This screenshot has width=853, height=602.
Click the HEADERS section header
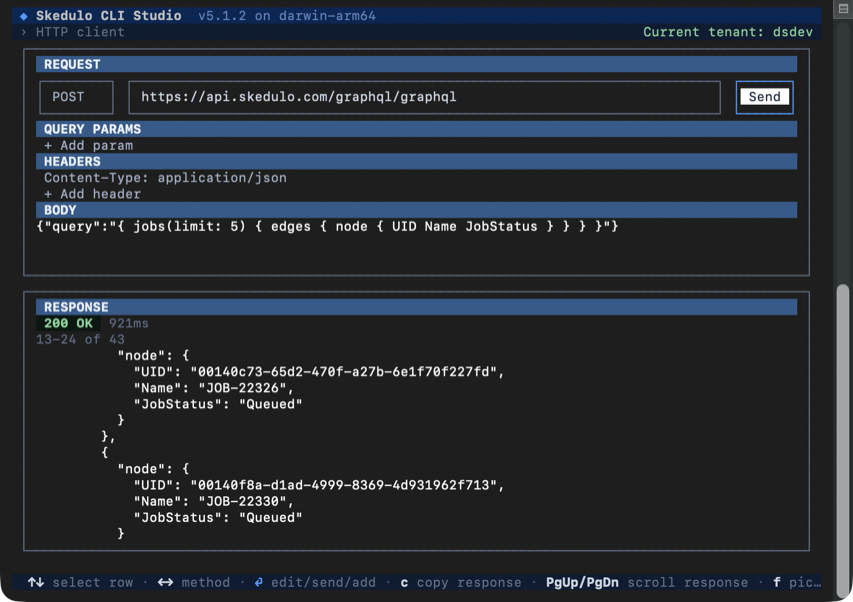pos(416,162)
